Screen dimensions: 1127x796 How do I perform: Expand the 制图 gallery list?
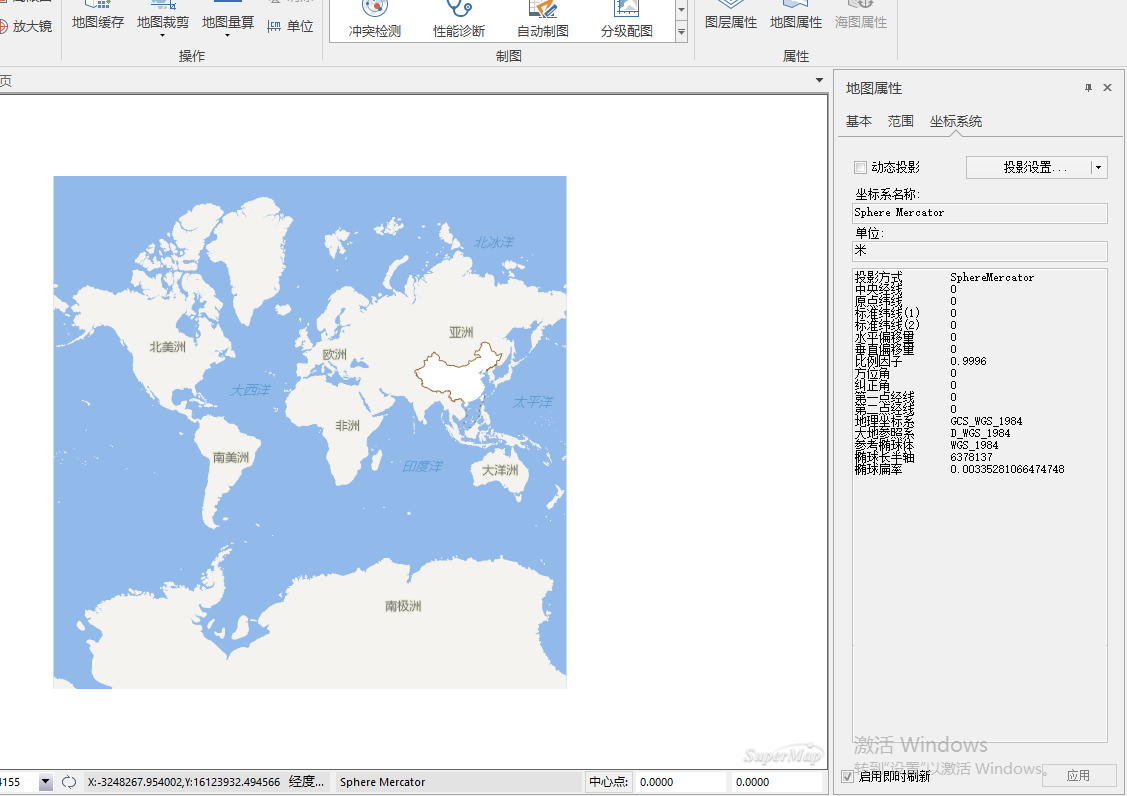pyautogui.click(x=681, y=32)
